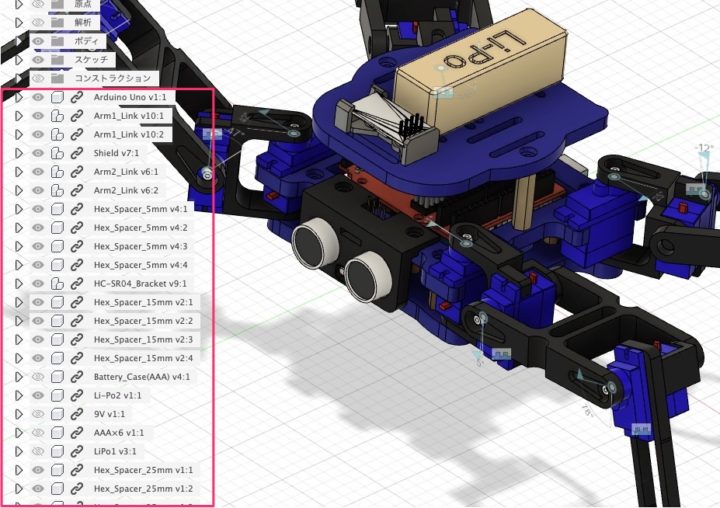Expand the Arduino Uno v1:1 node
720x508 pixels.
[18, 98]
